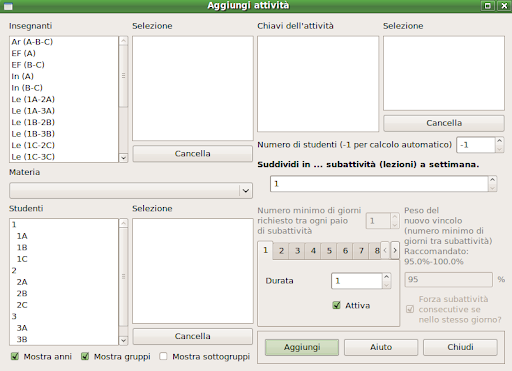Viewport: 512px width, 371px height.
Task: Click the Aggiungi button
Action: pos(302,347)
